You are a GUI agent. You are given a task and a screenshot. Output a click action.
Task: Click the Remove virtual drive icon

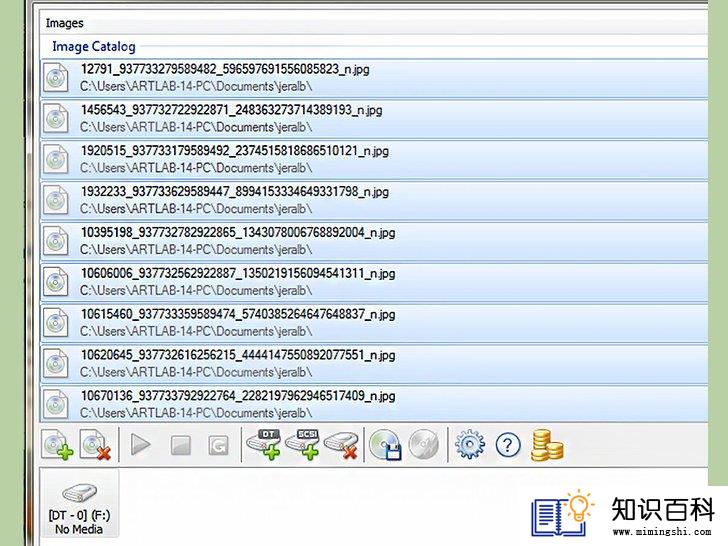point(341,446)
